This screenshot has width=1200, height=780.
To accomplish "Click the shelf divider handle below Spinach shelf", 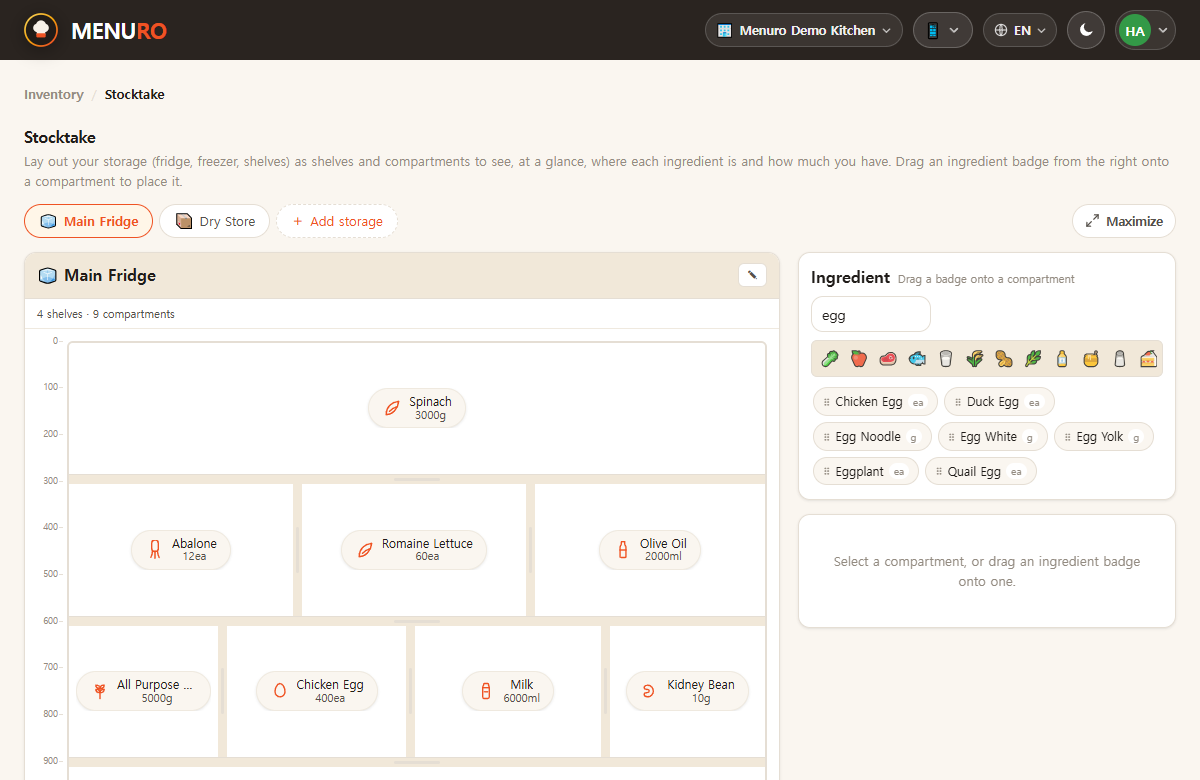I will pyautogui.click(x=417, y=480).
